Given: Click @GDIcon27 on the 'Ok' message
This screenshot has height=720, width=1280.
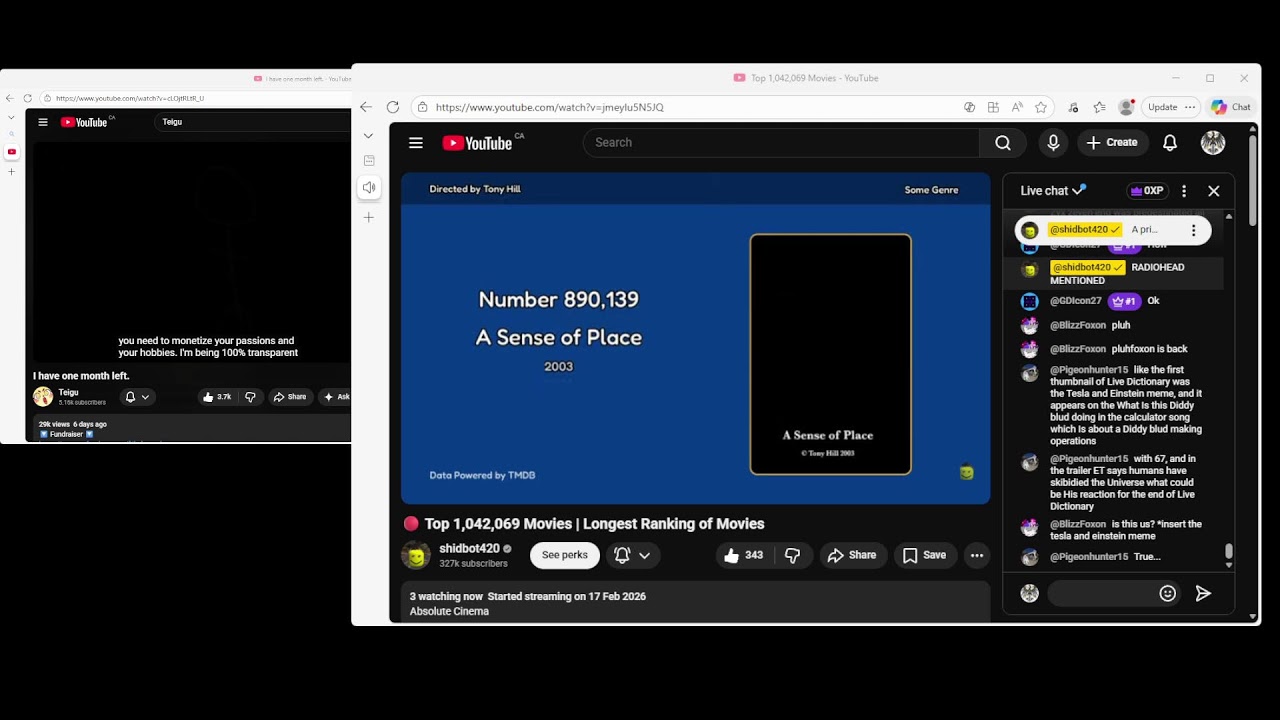Looking at the screenshot, I should coord(1076,301).
